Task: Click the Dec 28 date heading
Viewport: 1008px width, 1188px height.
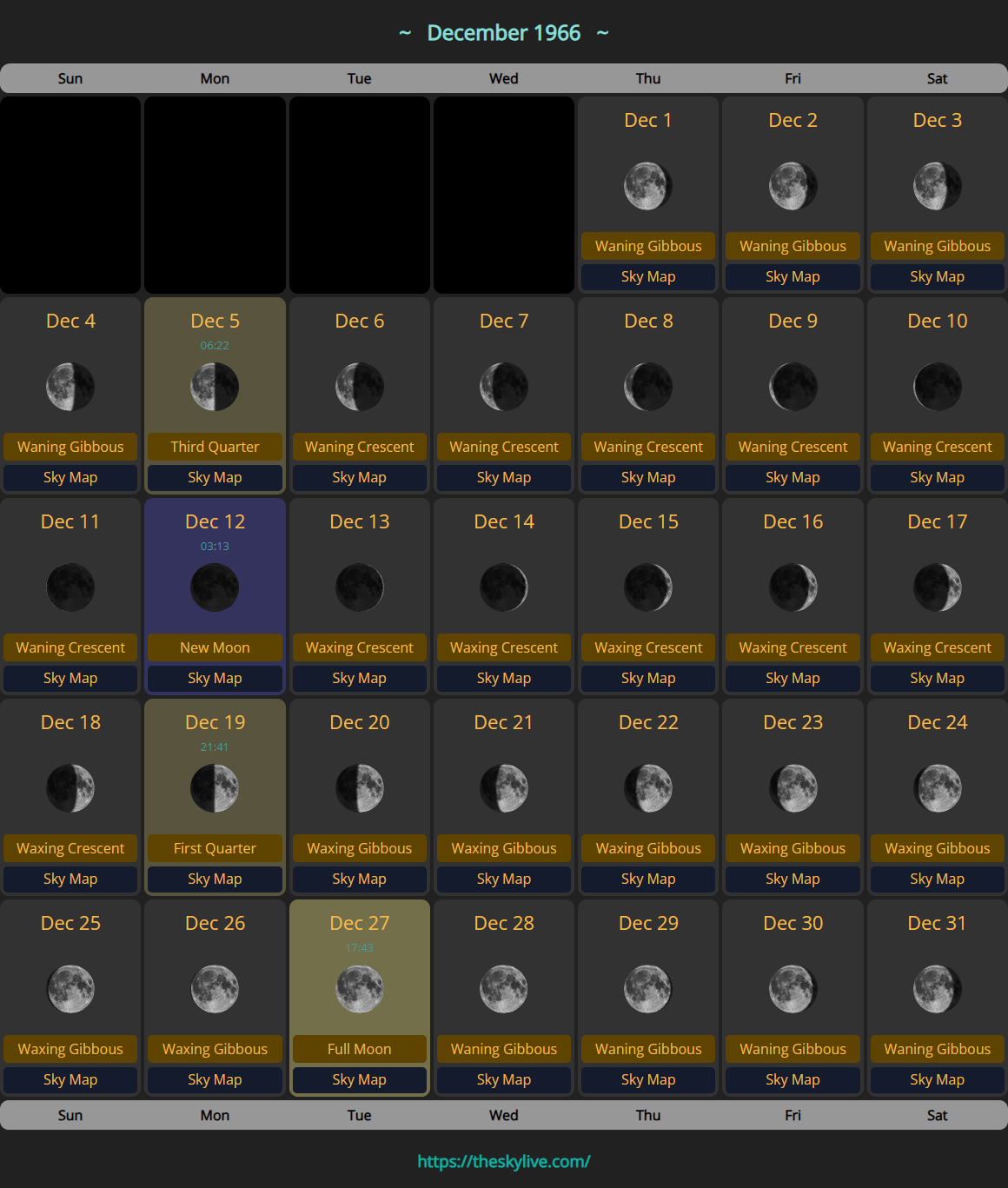Action: [504, 923]
